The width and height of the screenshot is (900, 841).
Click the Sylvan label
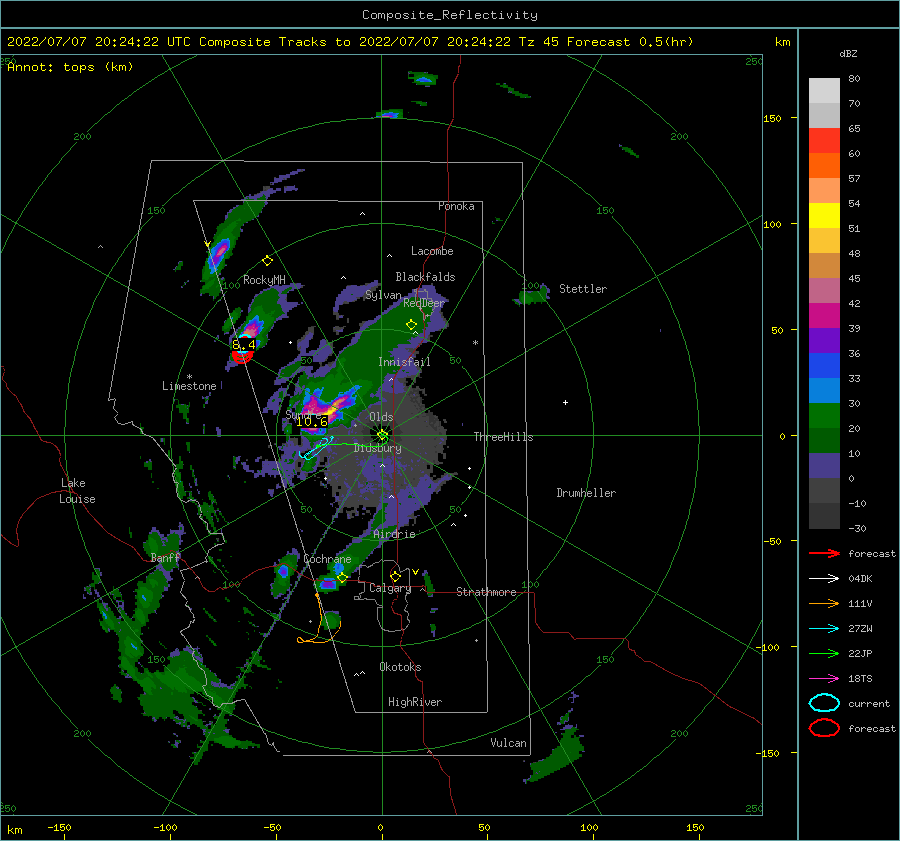[x=383, y=295]
